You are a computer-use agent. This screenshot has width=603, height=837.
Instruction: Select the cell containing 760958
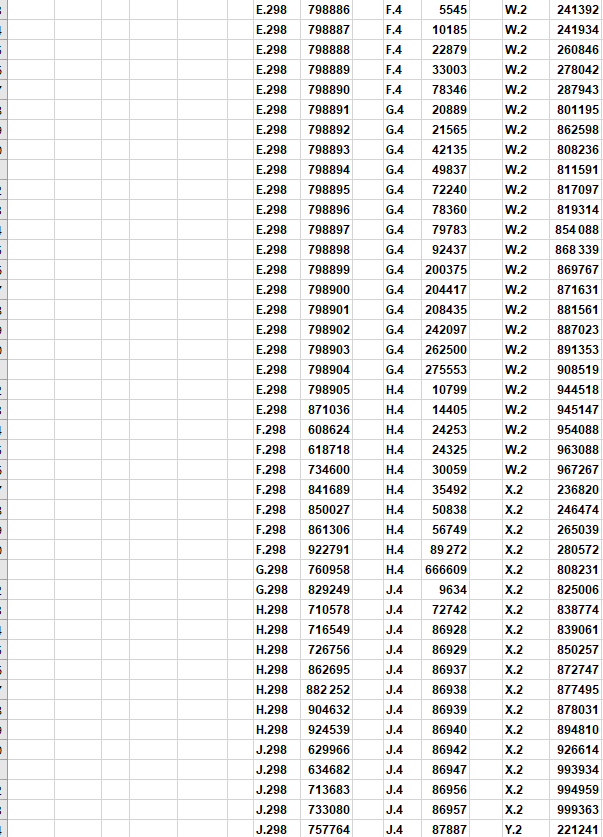[x=329, y=570]
